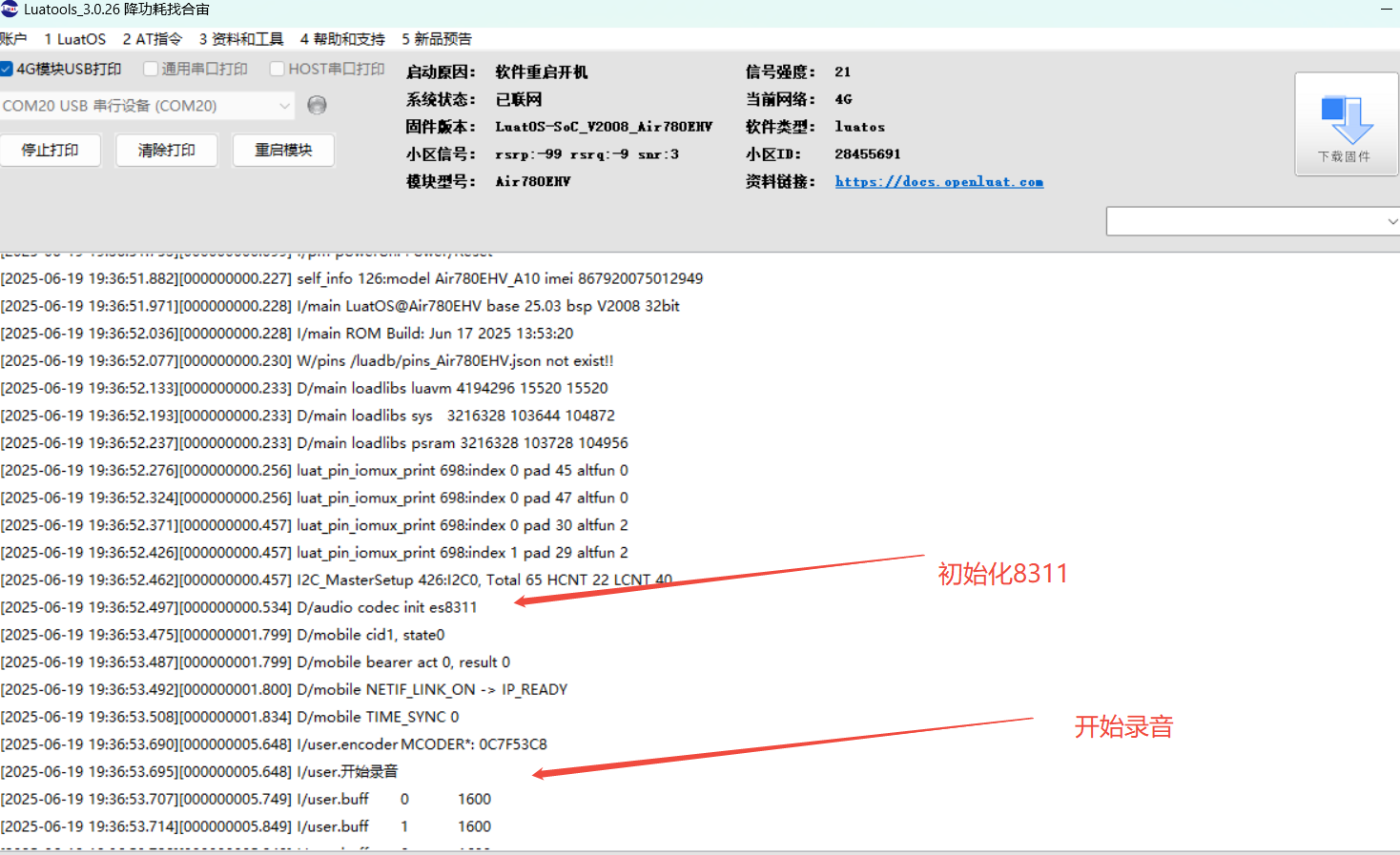1400x855 pixels.
Task: Click the signal strength value 21
Action: point(843,71)
